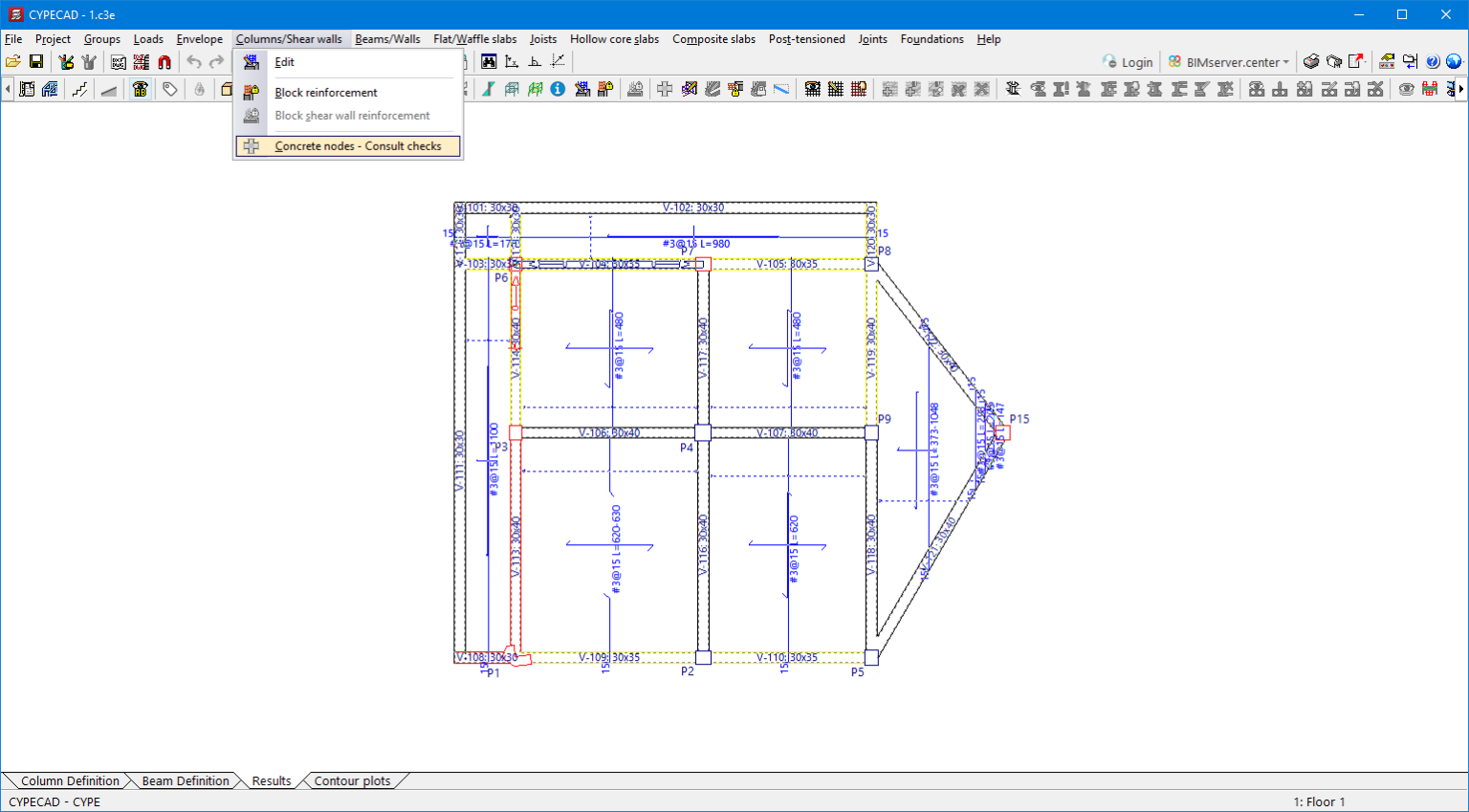Toggle the magnet object snap tool
The width and height of the screenshot is (1469, 812).
tap(163, 61)
